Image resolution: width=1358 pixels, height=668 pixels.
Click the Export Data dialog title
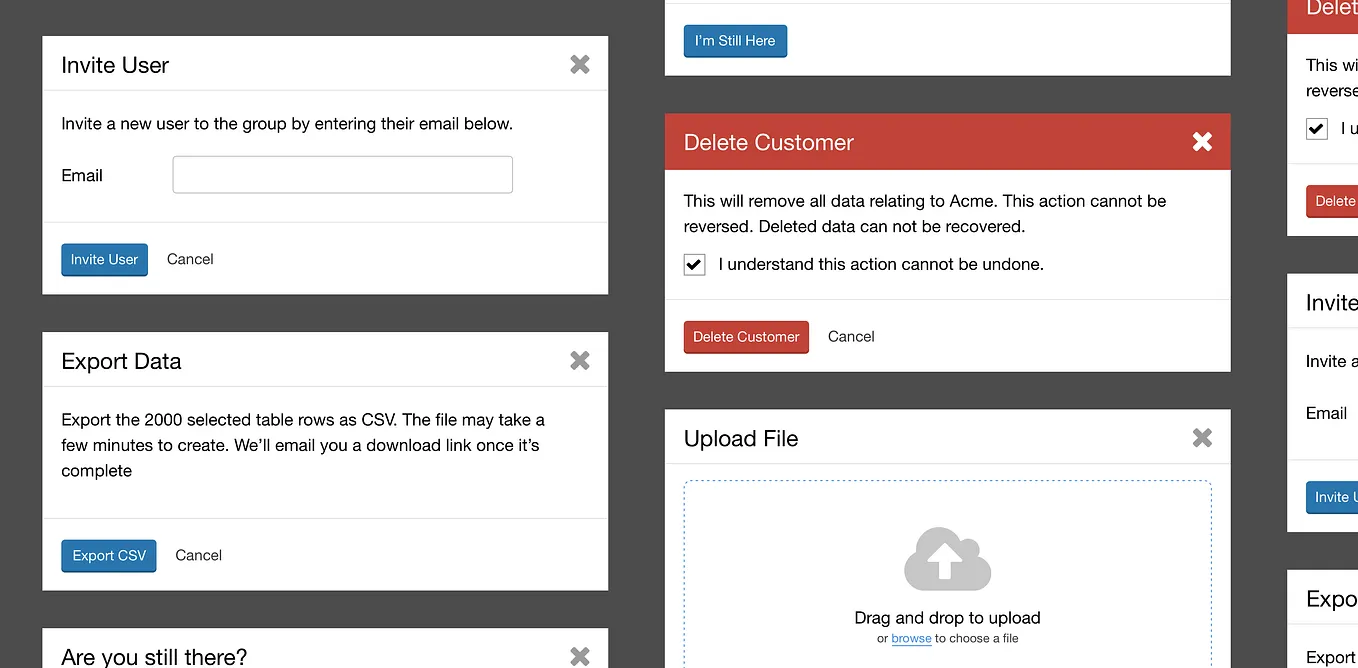click(121, 361)
